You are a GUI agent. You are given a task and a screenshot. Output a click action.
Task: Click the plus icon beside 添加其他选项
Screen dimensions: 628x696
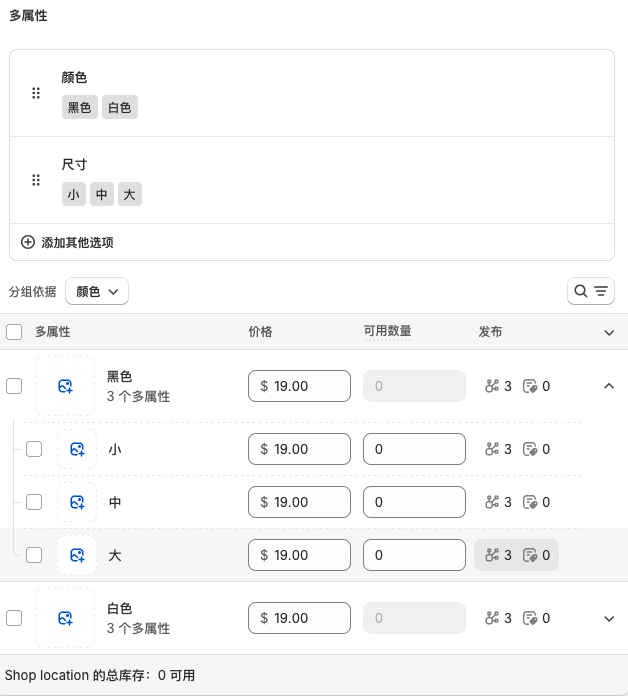[x=28, y=242]
